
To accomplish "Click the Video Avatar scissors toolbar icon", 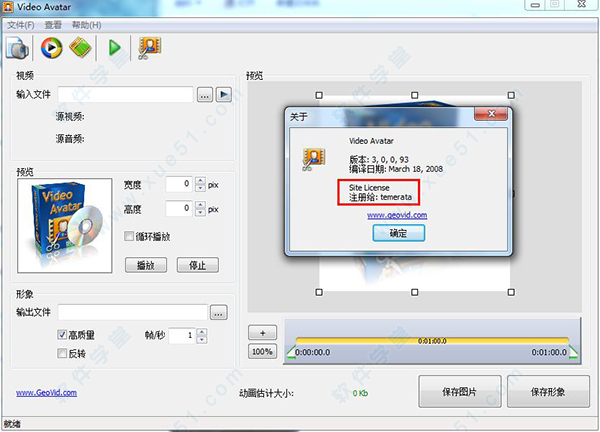I will click(149, 48).
